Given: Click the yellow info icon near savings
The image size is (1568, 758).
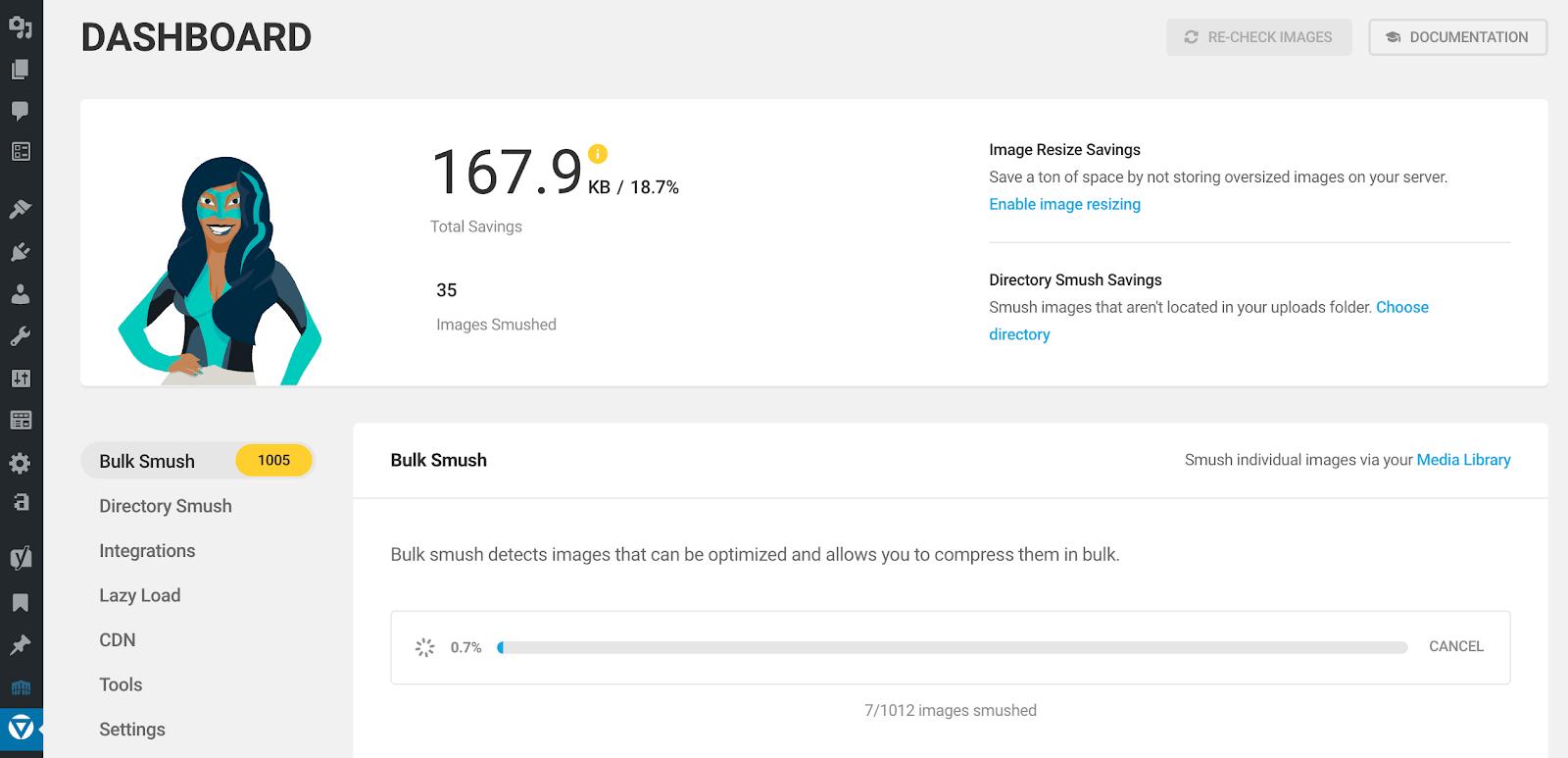Looking at the screenshot, I should click(x=598, y=154).
